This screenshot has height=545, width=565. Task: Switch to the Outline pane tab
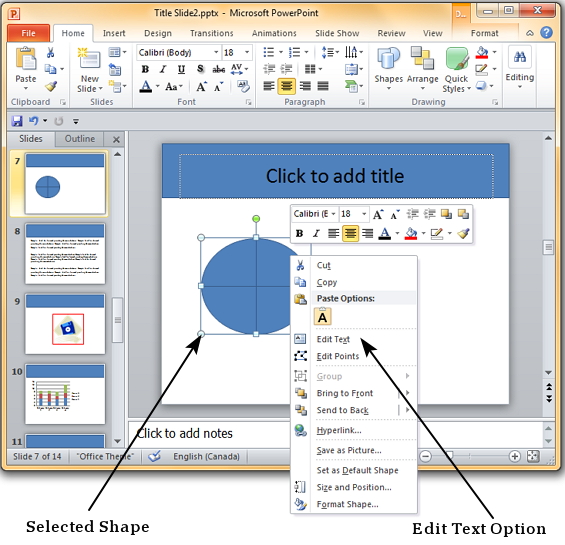[x=80, y=139]
